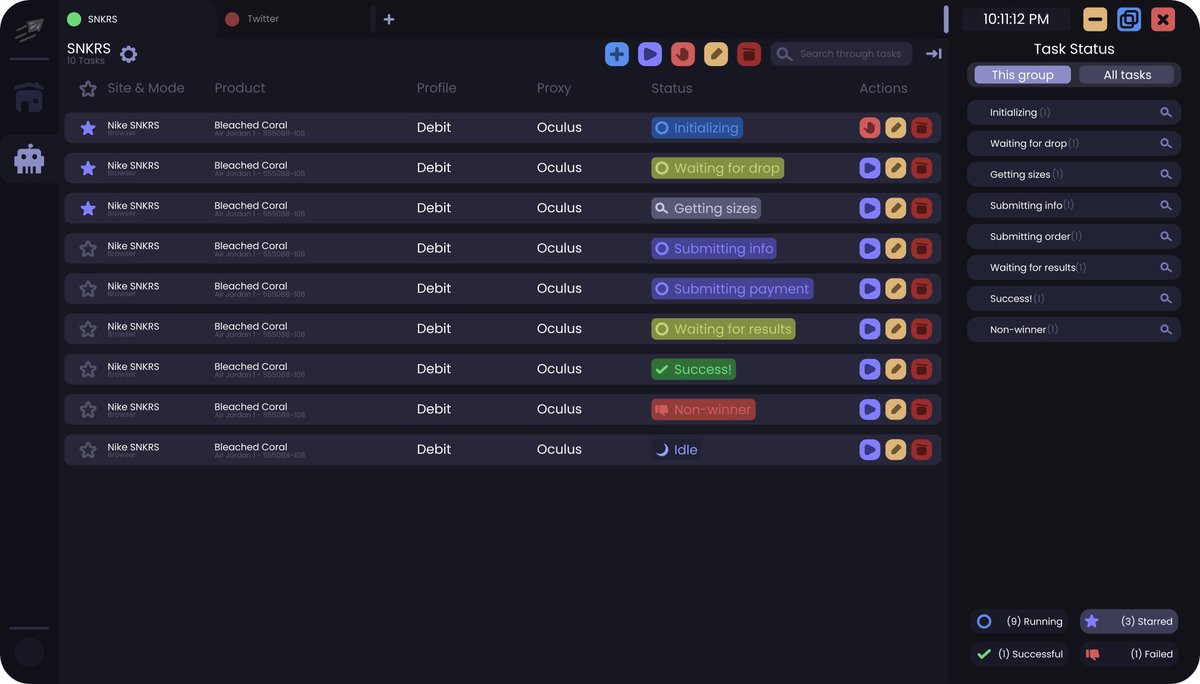Filter by Waiting for results status

click(1074, 268)
